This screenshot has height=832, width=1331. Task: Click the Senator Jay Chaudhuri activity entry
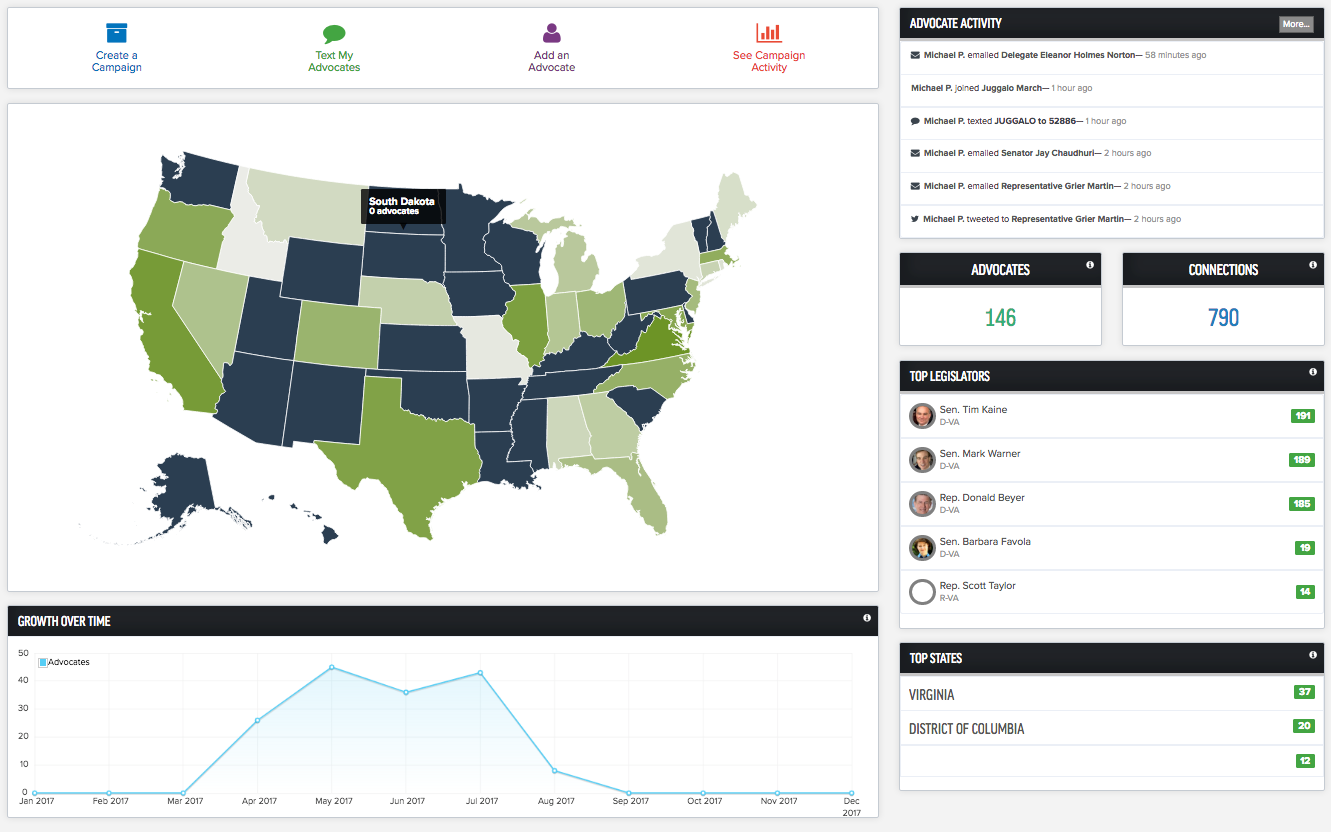[x=1037, y=153]
